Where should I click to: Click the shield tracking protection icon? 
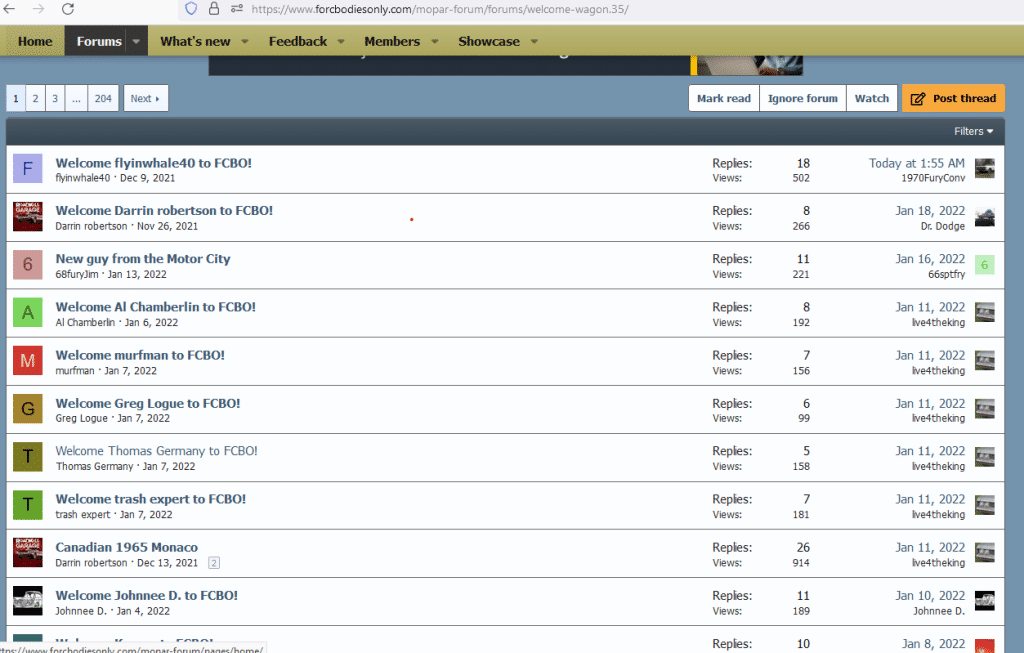pyautogui.click(x=191, y=9)
